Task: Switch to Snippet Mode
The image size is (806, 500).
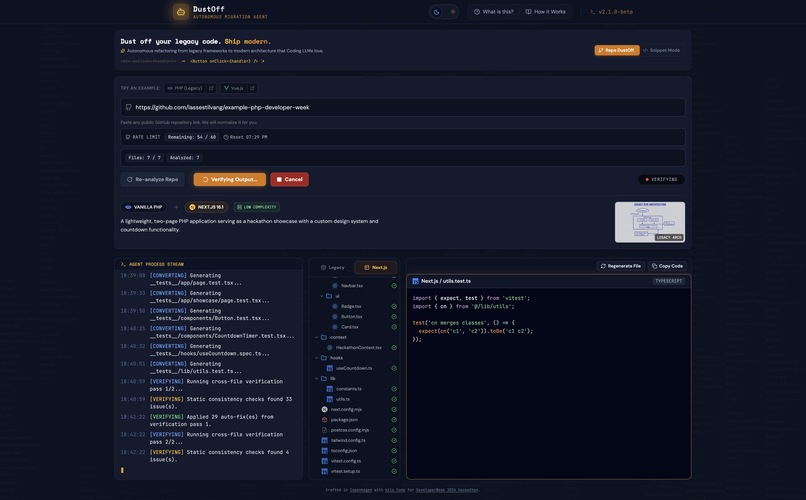Action: click(x=662, y=50)
